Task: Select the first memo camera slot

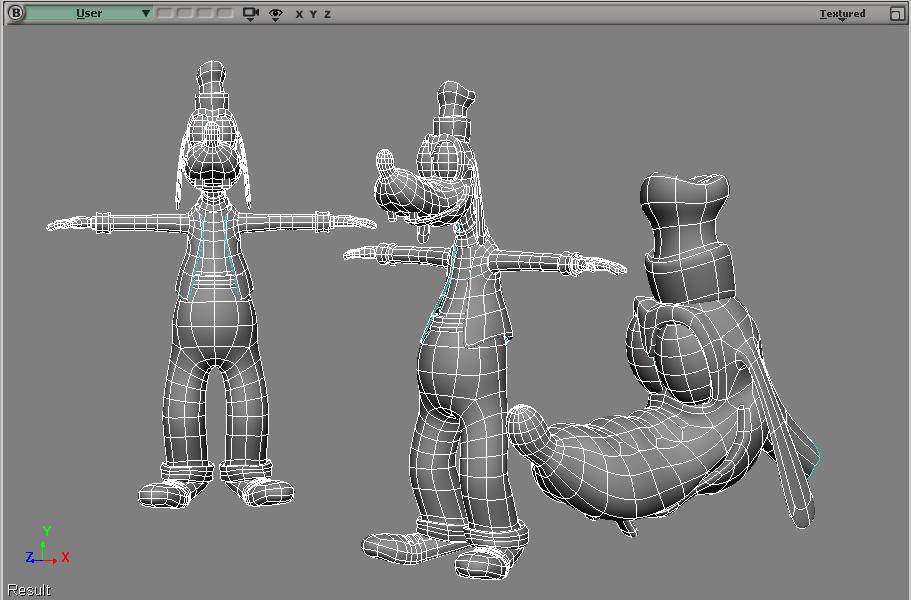Action: pyautogui.click(x=166, y=13)
